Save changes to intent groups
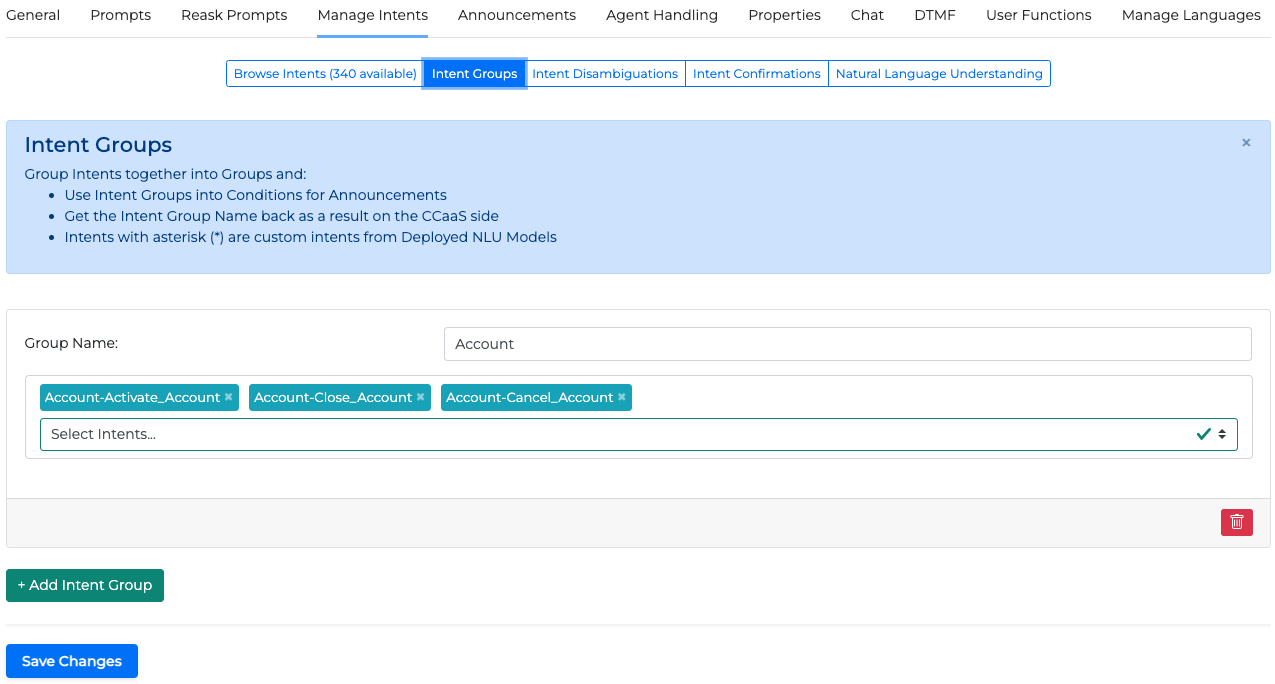The image size is (1275, 684). [72, 661]
